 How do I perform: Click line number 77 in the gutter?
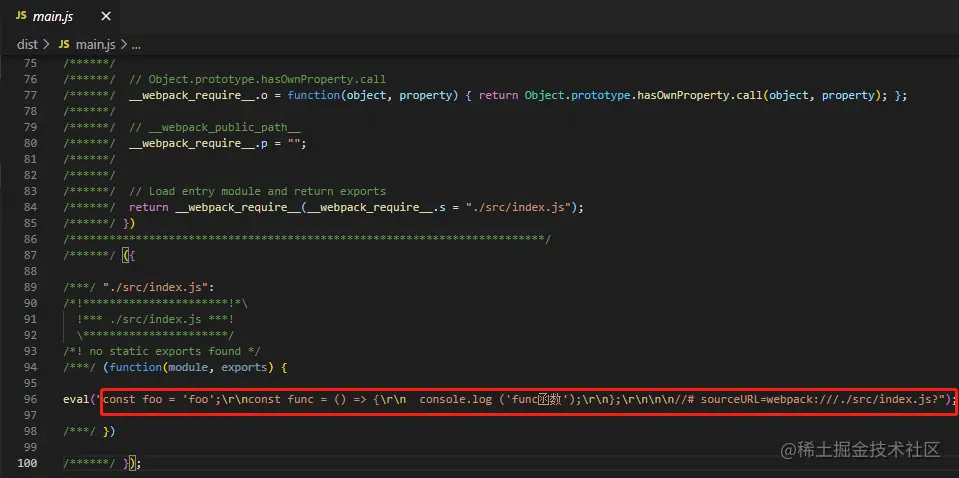[30, 95]
